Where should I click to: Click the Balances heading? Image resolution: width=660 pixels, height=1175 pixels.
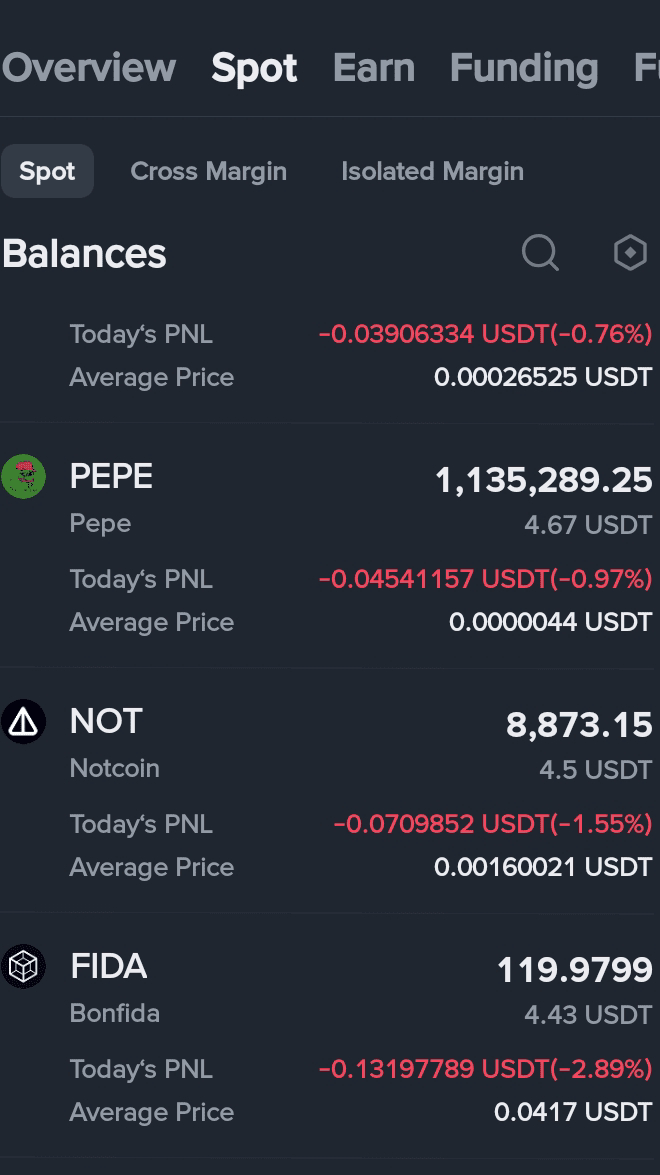point(84,253)
